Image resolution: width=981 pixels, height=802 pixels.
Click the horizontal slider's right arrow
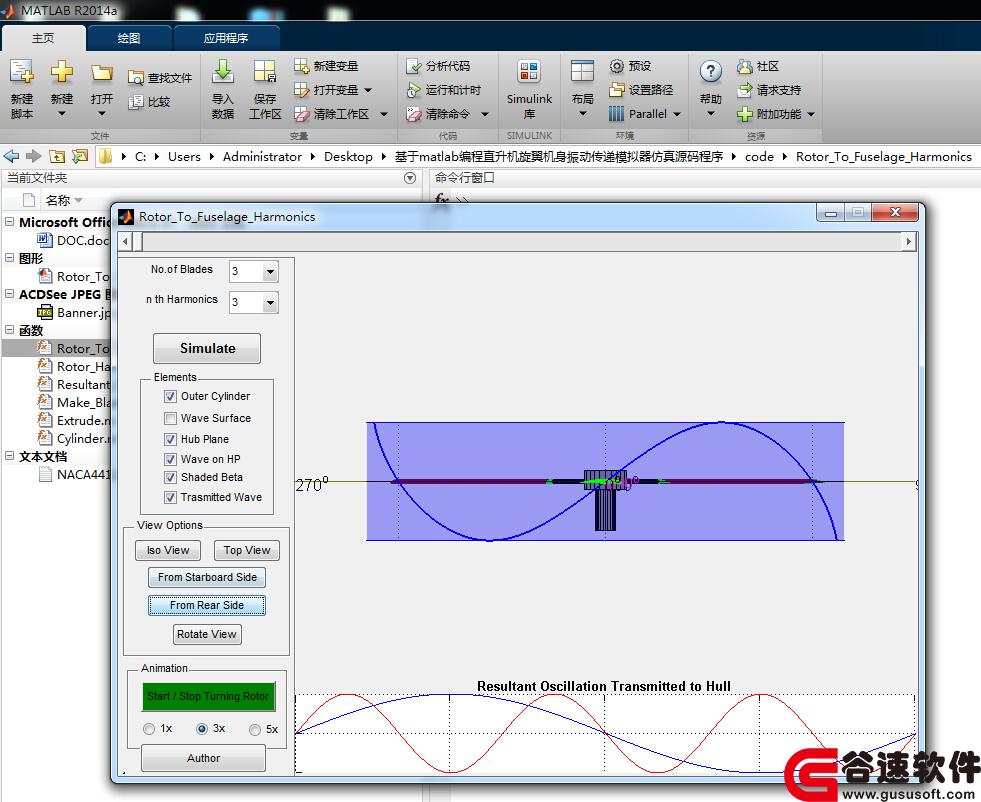(x=908, y=241)
